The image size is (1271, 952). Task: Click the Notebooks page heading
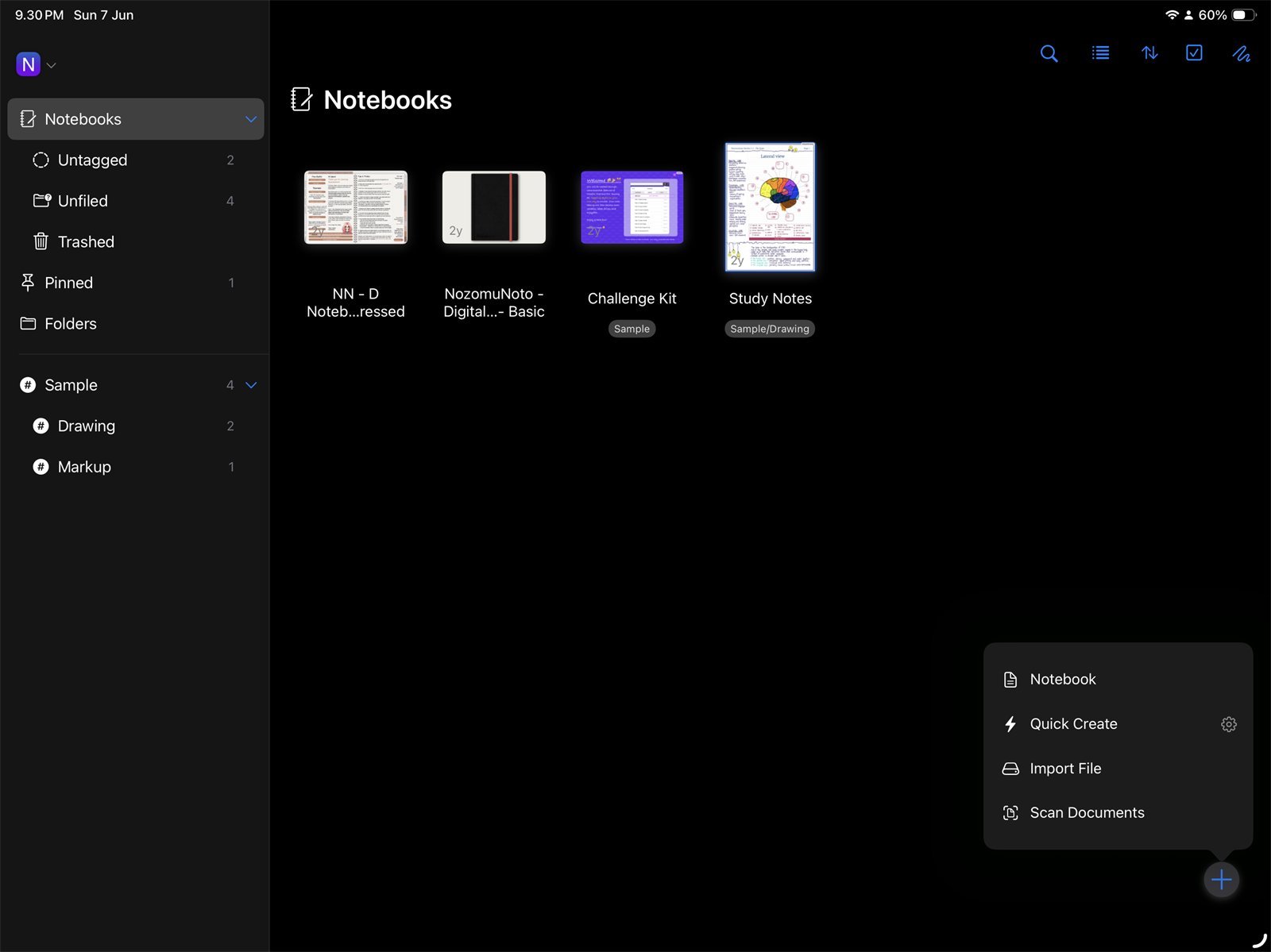point(388,100)
